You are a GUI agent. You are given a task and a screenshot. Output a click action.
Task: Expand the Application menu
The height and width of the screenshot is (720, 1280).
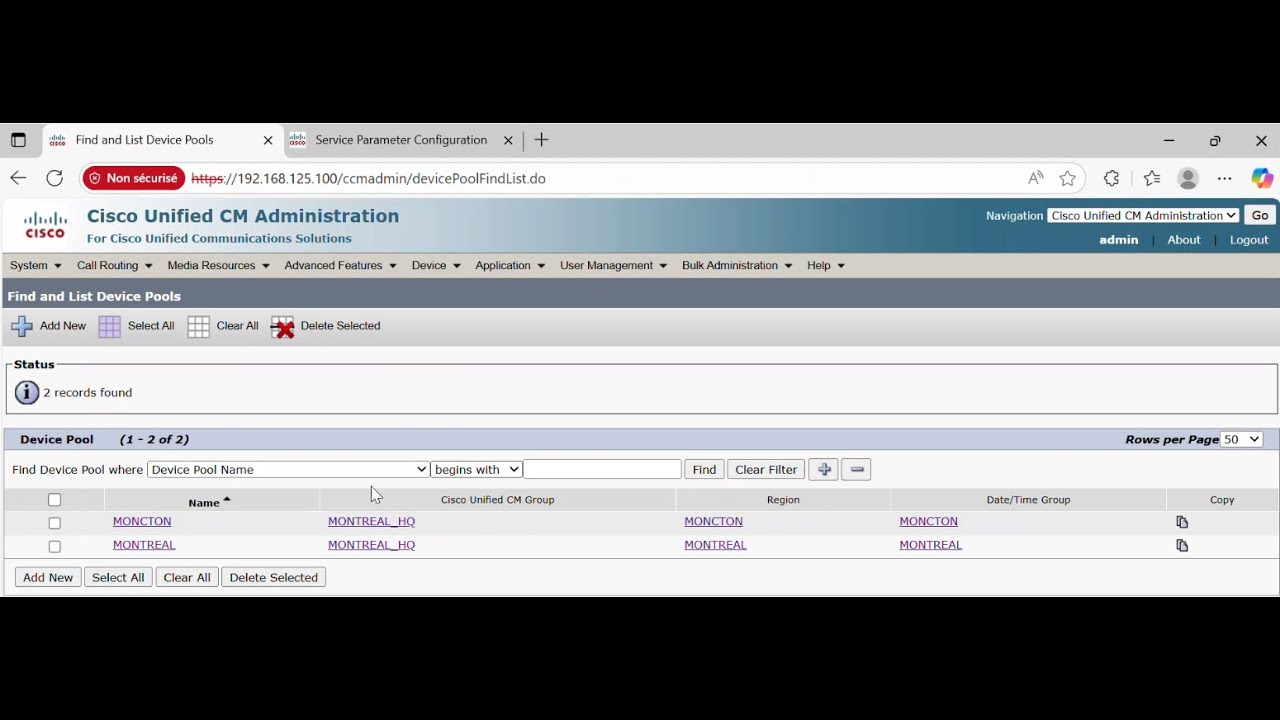[x=509, y=266]
